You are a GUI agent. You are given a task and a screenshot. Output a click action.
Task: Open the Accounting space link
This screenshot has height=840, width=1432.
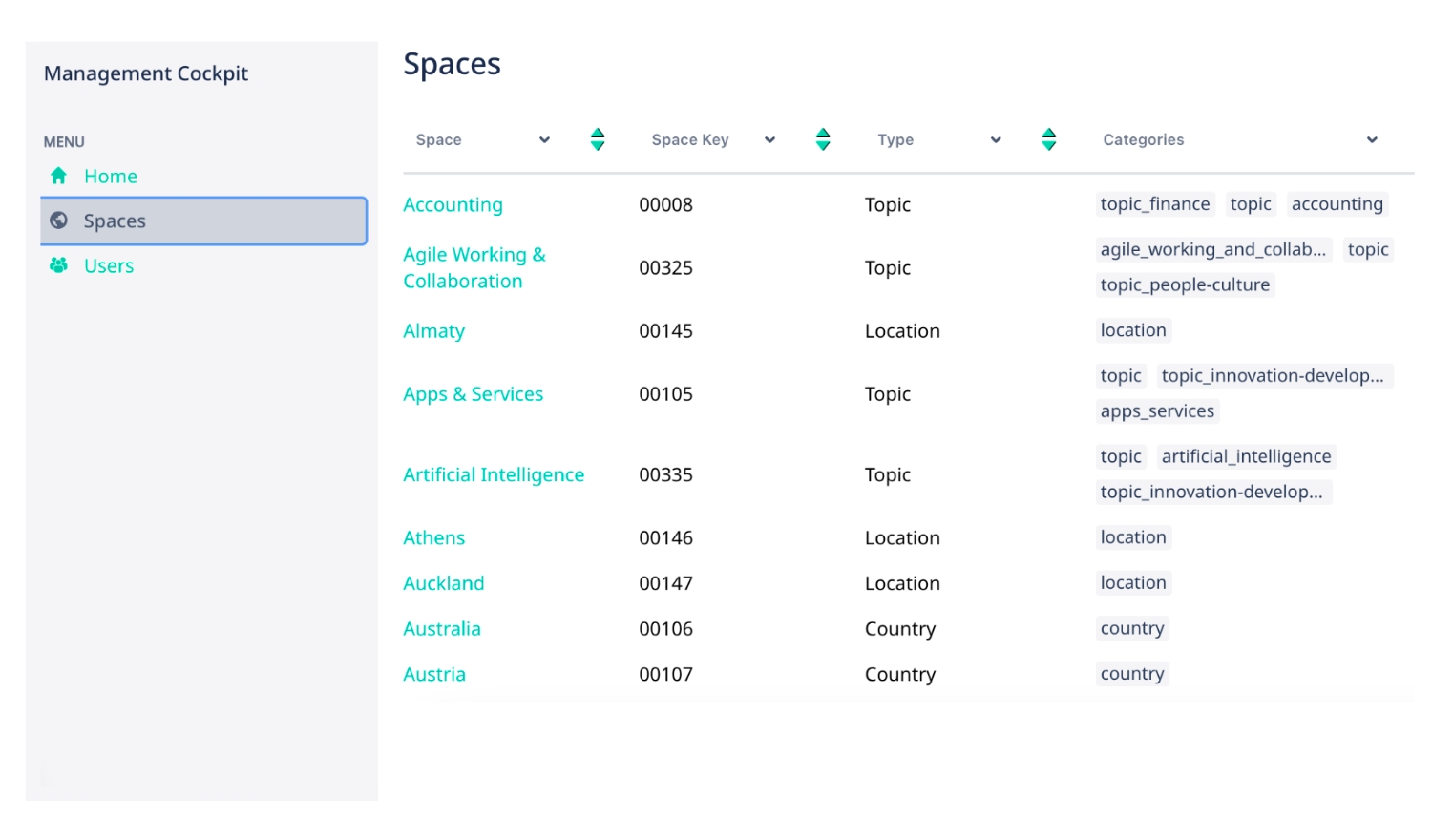(x=453, y=204)
